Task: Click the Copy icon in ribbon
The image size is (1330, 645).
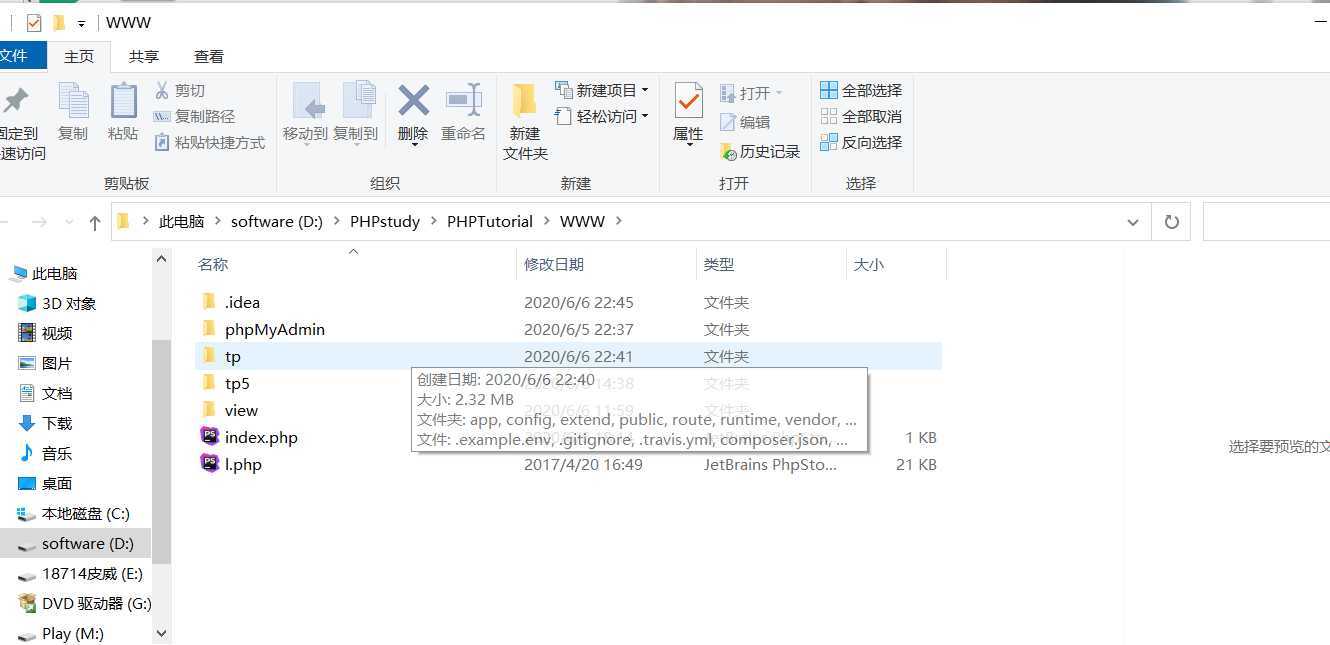Action: 73,101
